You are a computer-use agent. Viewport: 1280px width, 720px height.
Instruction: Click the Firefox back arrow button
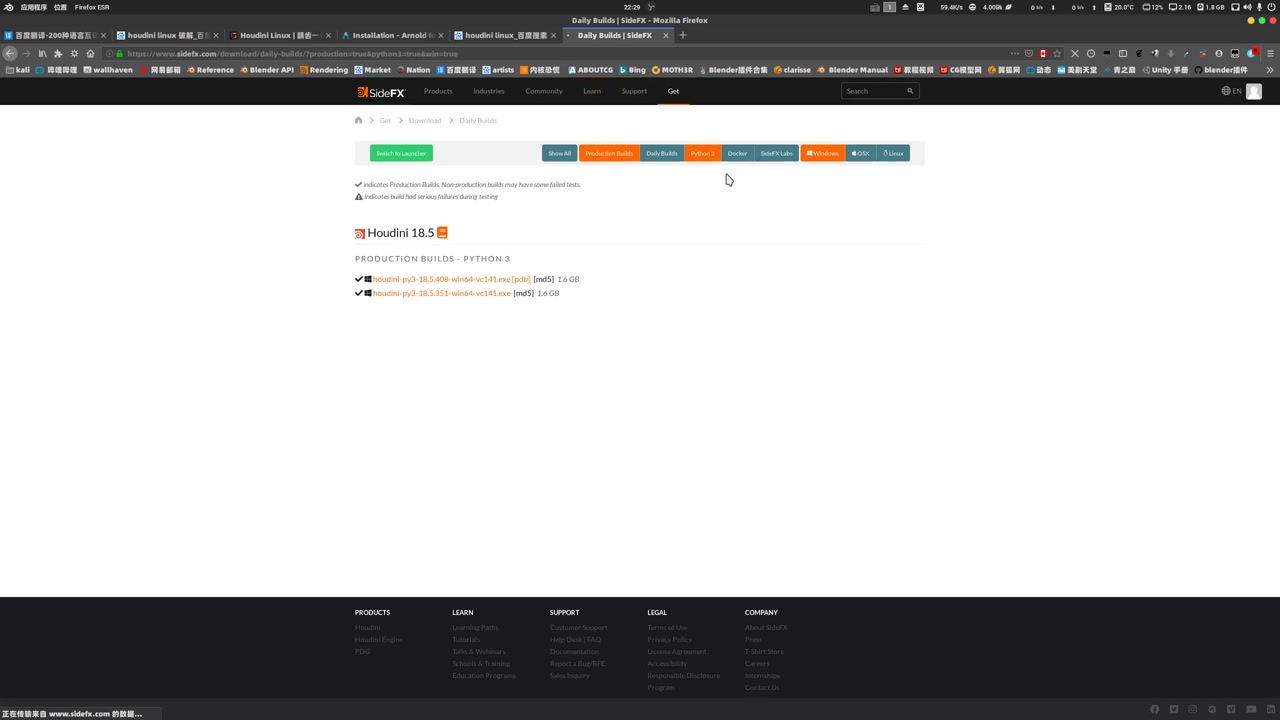pyautogui.click(x=10, y=53)
